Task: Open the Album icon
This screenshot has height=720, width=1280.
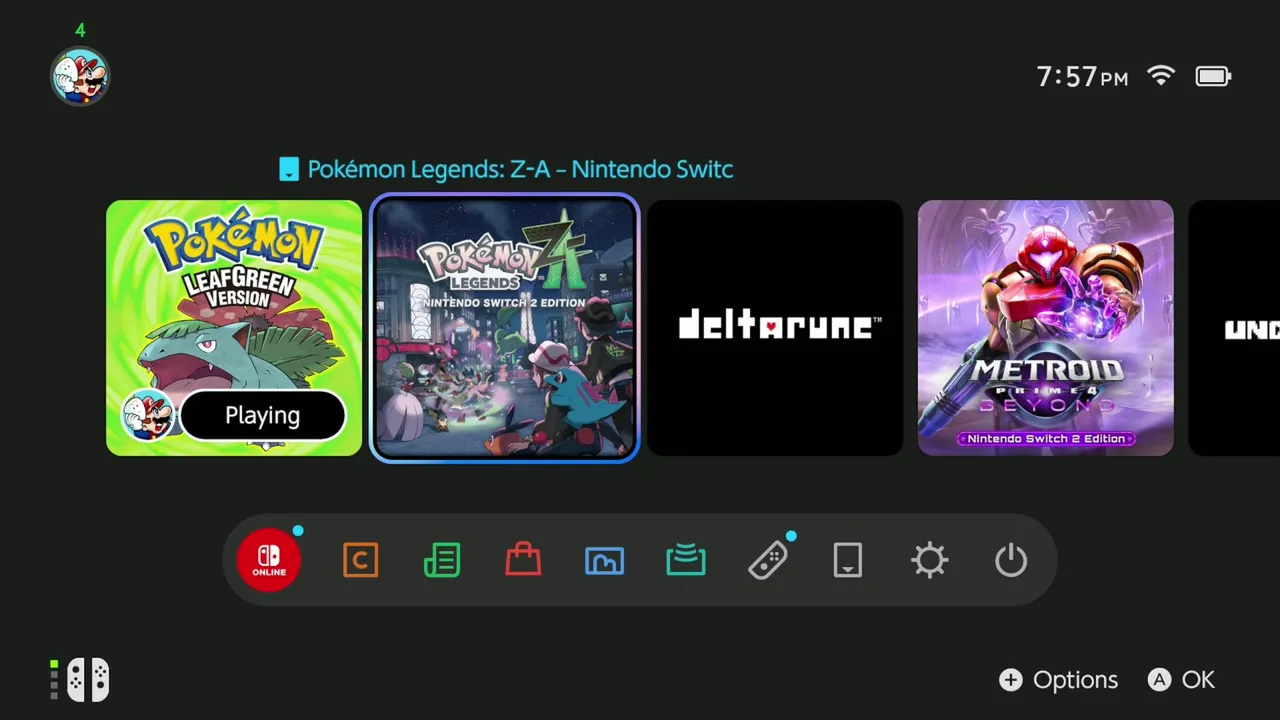Action: click(604, 560)
